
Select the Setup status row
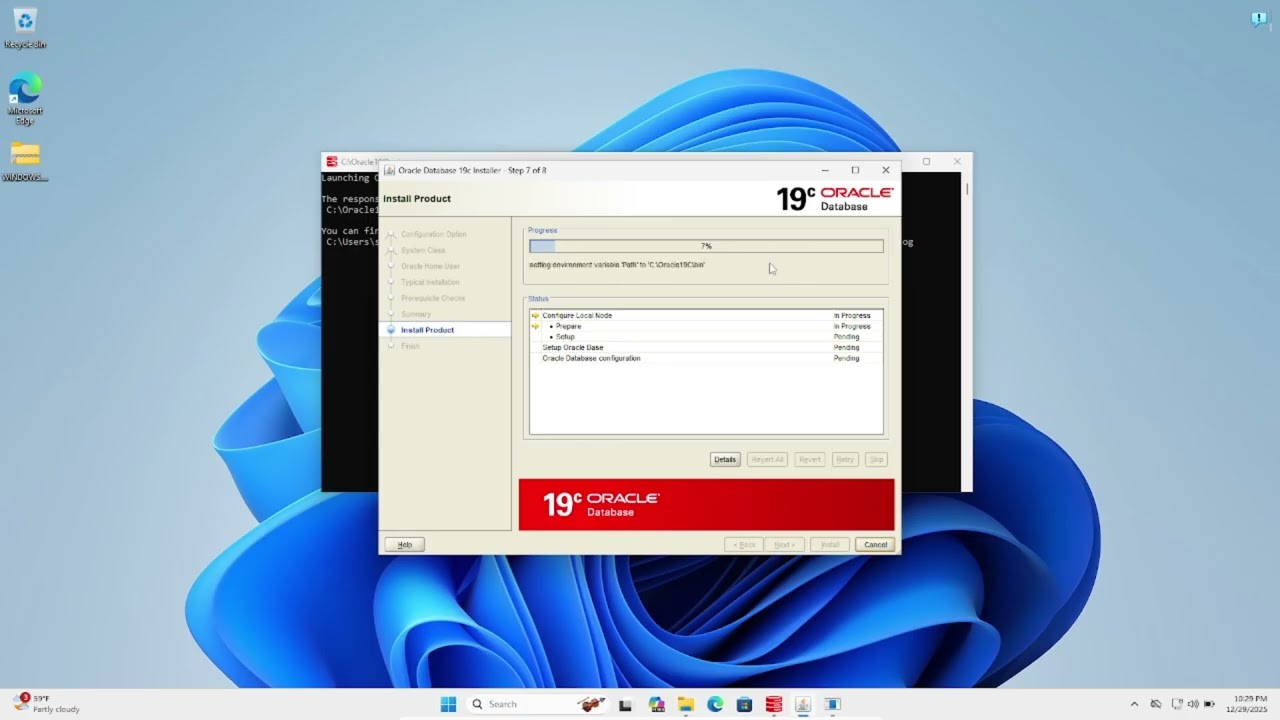[x=706, y=337]
